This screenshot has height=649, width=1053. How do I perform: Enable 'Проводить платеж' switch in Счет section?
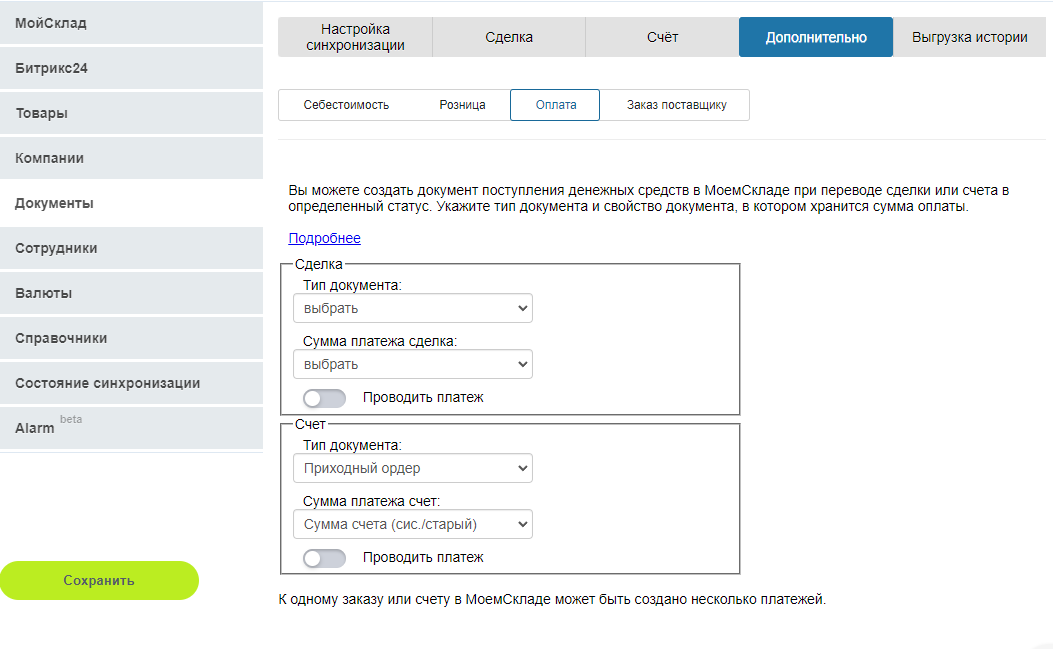[x=325, y=558]
